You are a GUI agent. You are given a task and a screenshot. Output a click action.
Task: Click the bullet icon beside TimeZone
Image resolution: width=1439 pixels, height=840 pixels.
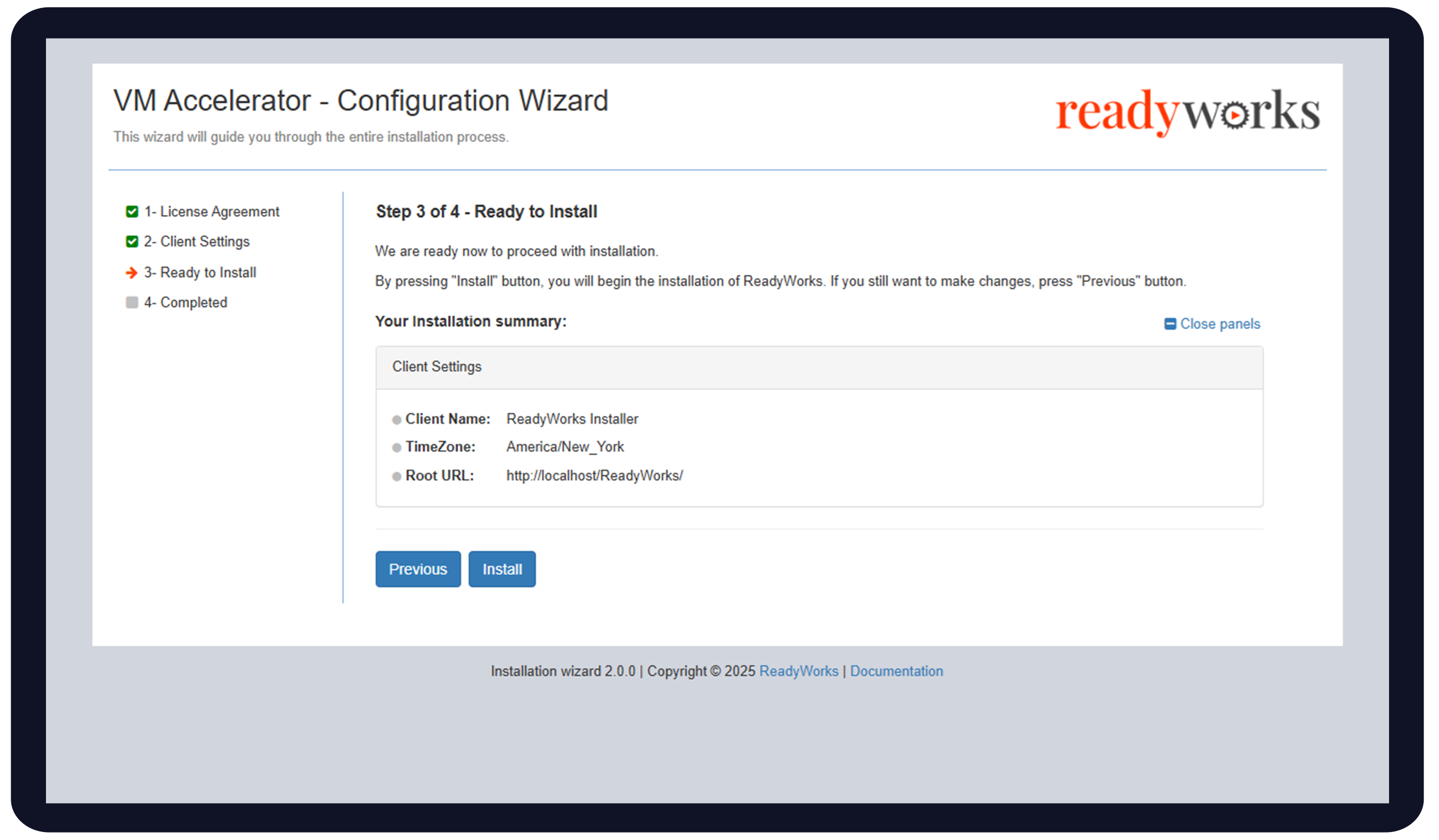pyautogui.click(x=397, y=448)
